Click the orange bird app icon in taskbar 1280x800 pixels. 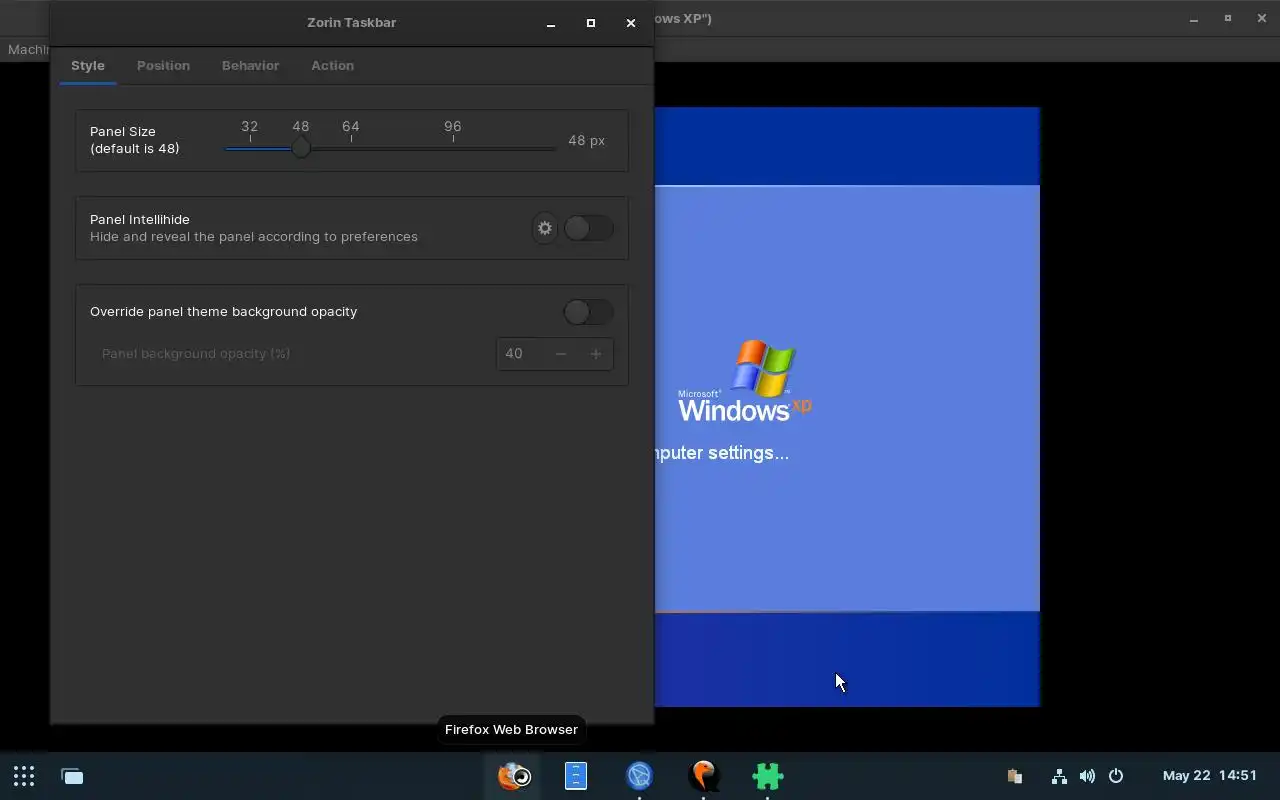click(x=704, y=776)
